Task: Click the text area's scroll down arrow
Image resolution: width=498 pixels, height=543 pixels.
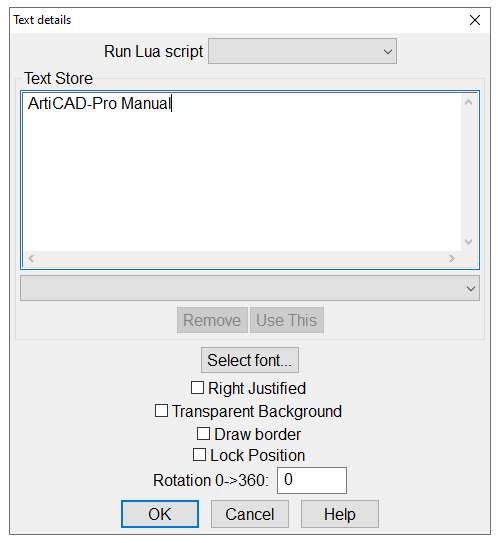Action: (x=468, y=242)
